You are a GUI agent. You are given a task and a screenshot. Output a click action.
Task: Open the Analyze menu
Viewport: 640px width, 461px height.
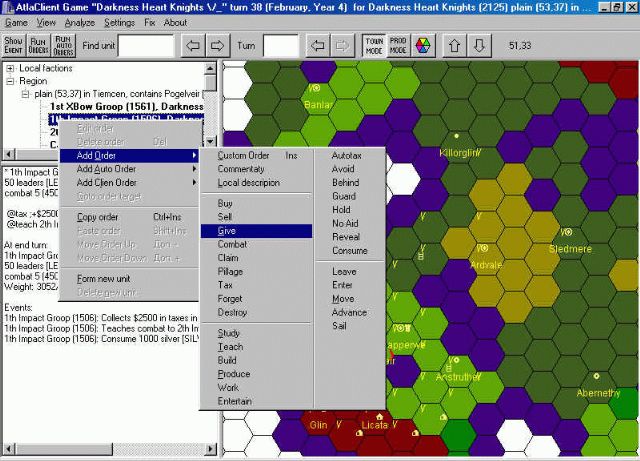[x=80, y=23]
